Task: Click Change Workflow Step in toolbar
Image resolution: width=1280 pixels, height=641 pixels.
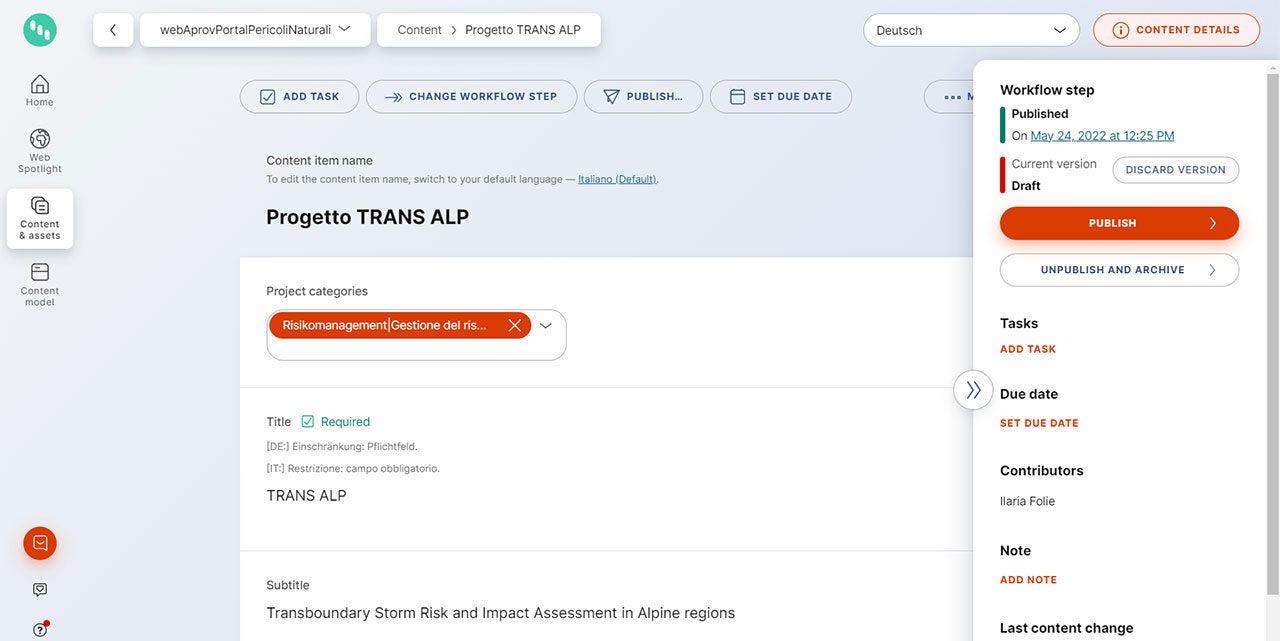Action: point(471,97)
